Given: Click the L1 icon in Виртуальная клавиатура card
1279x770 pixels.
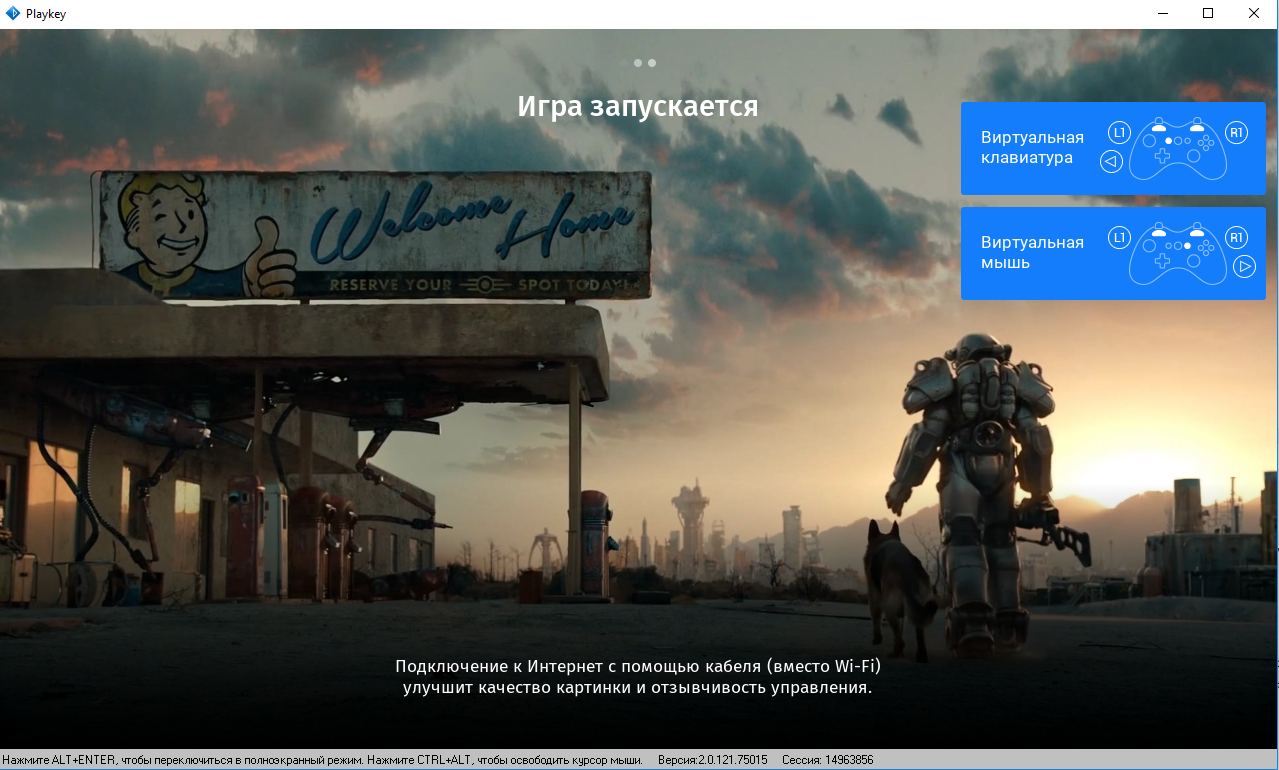Looking at the screenshot, I should tap(1119, 133).
